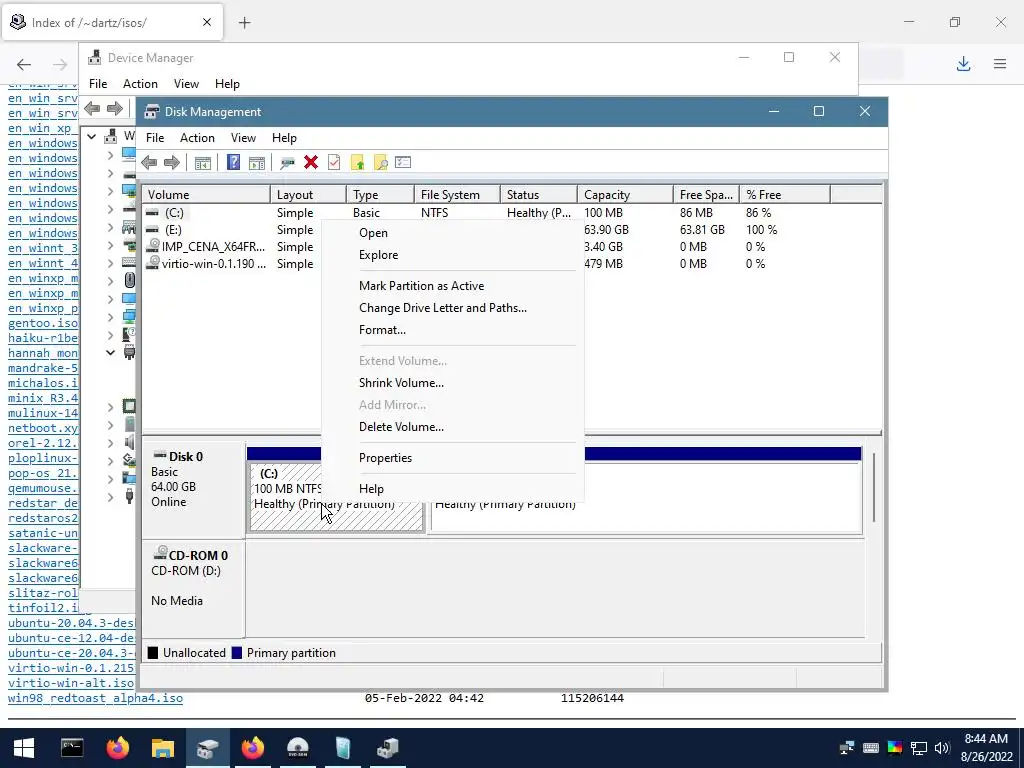
Task: Click DVD disc taskbar icon
Action: click(x=298, y=748)
